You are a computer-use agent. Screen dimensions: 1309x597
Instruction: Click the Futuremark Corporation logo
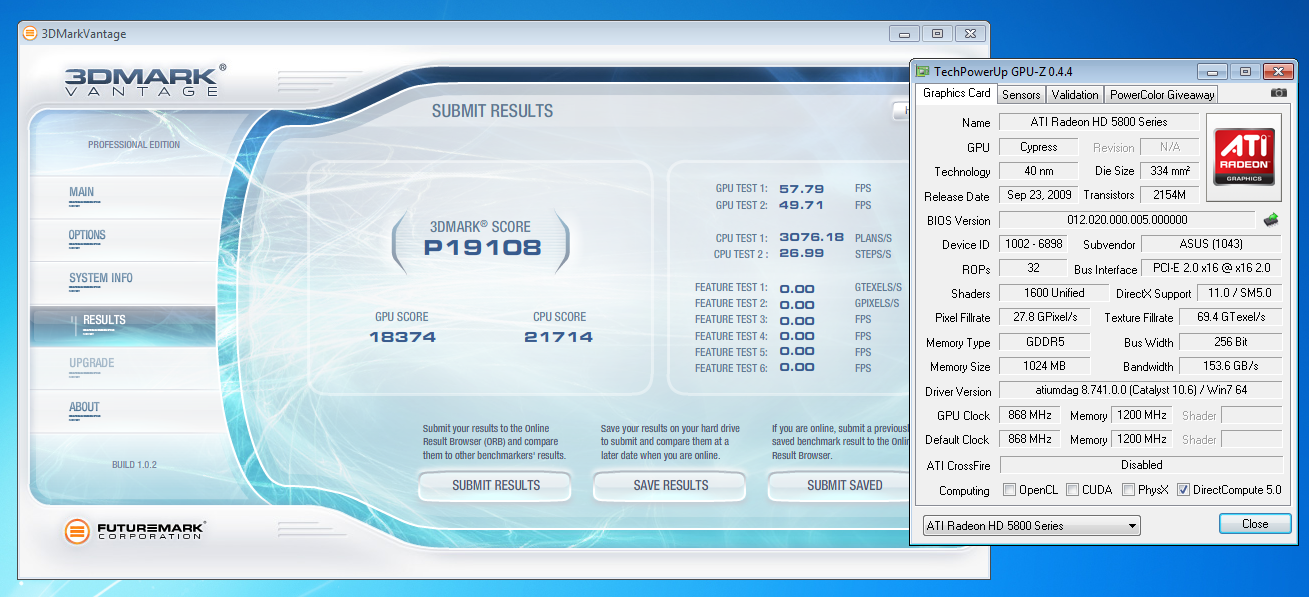coord(135,531)
